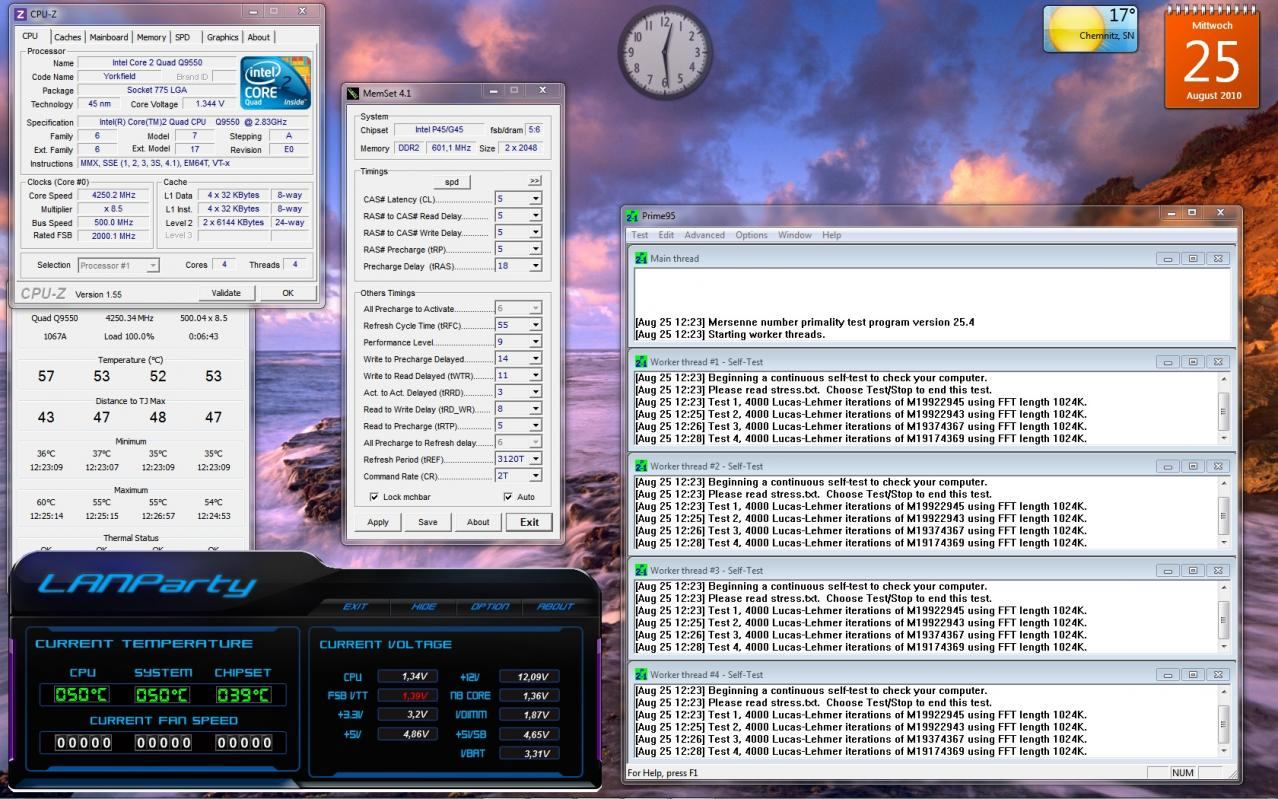Click the Worker thread #3 window icon
Viewport: 1278px width, 799px height.
641,570
